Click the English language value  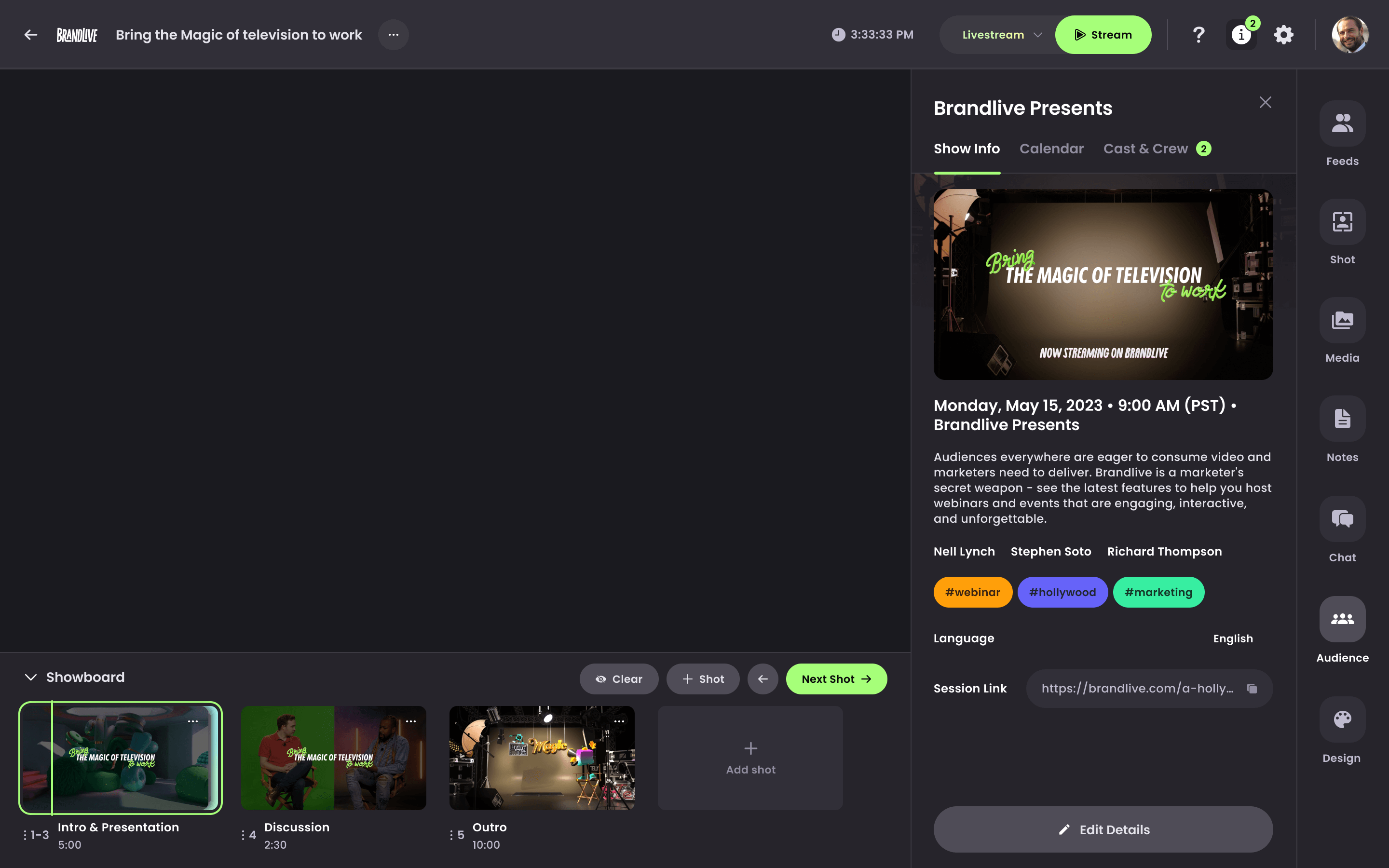point(1233,638)
